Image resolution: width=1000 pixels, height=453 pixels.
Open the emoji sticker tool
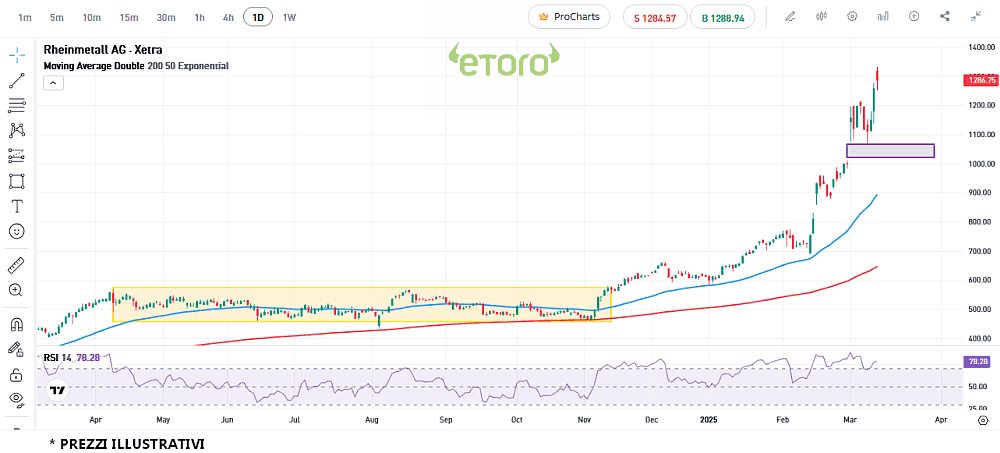tap(17, 231)
